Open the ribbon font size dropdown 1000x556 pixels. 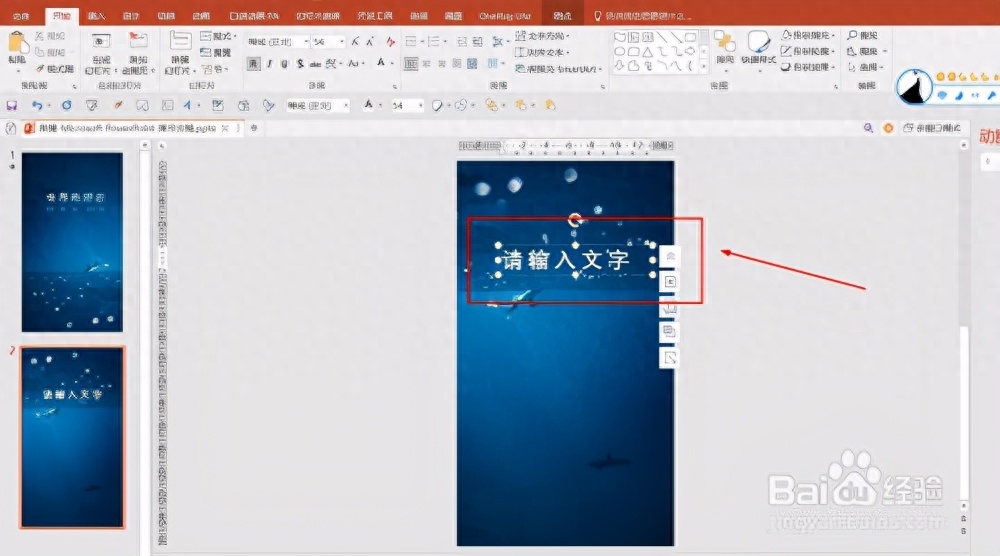342,41
